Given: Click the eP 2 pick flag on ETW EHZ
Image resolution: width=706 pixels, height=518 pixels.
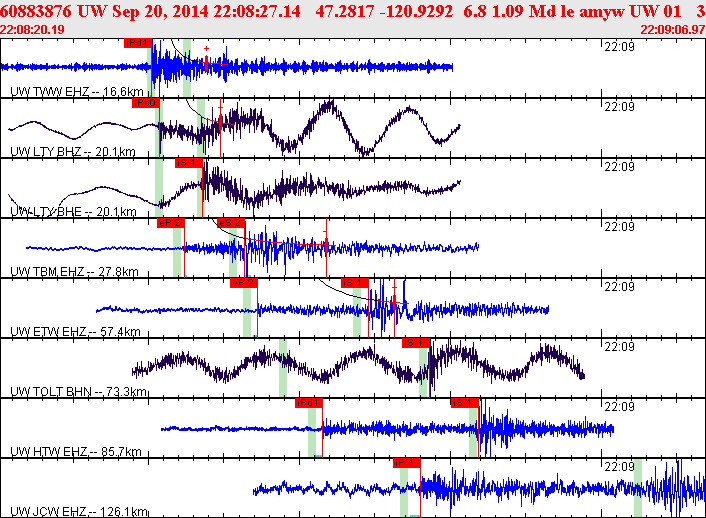Looking at the screenshot, I should click(x=243, y=283).
